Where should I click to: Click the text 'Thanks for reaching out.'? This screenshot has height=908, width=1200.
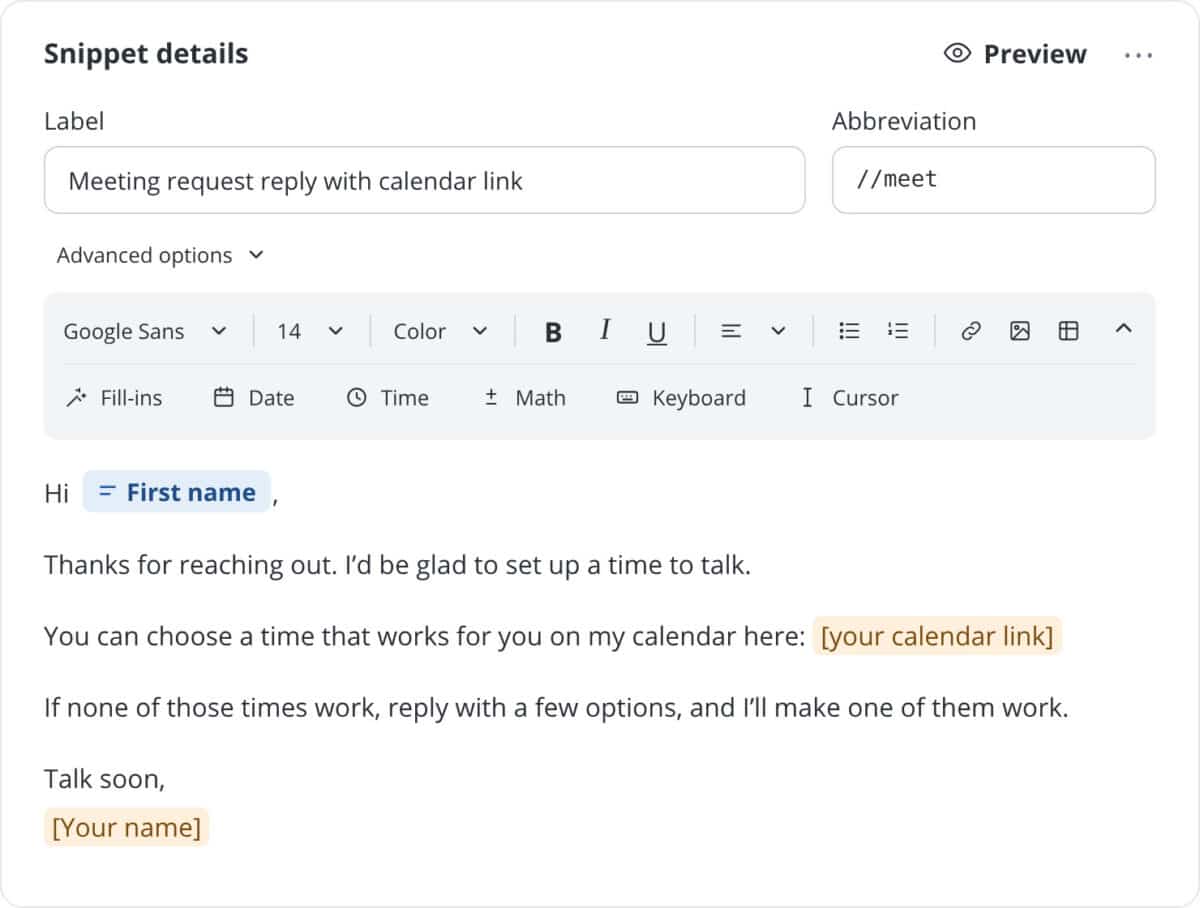point(189,565)
